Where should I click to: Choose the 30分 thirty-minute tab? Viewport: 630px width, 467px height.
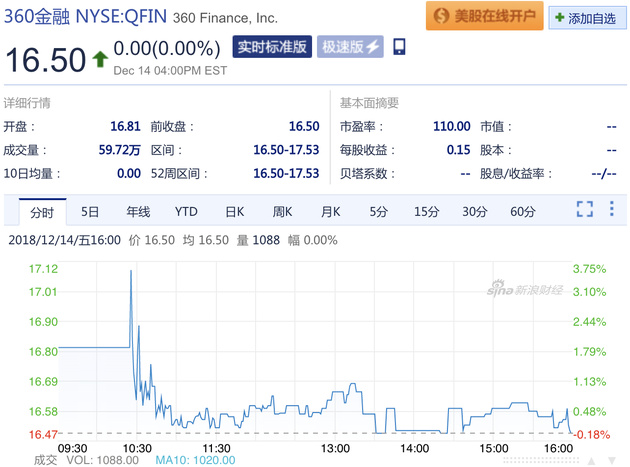tap(475, 212)
